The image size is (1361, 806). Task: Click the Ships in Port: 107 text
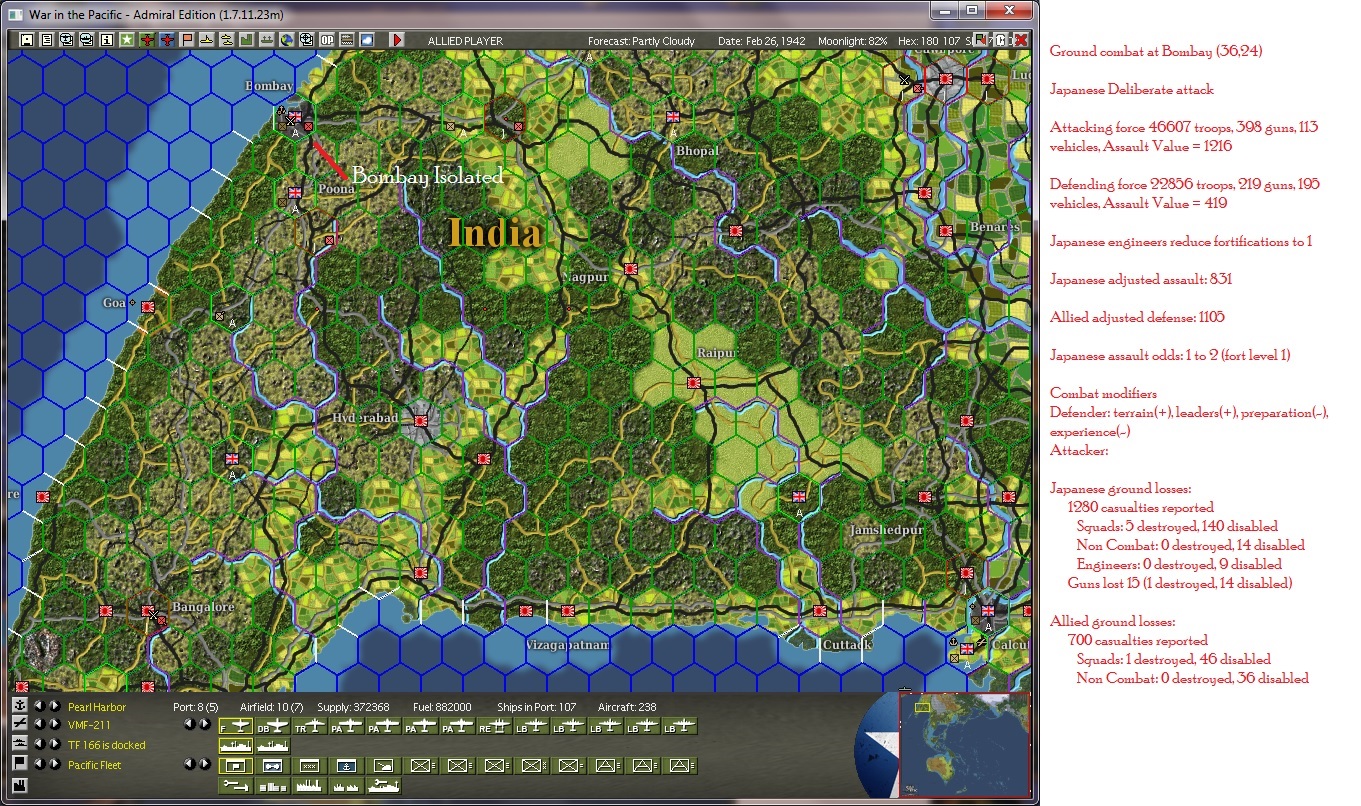point(537,707)
